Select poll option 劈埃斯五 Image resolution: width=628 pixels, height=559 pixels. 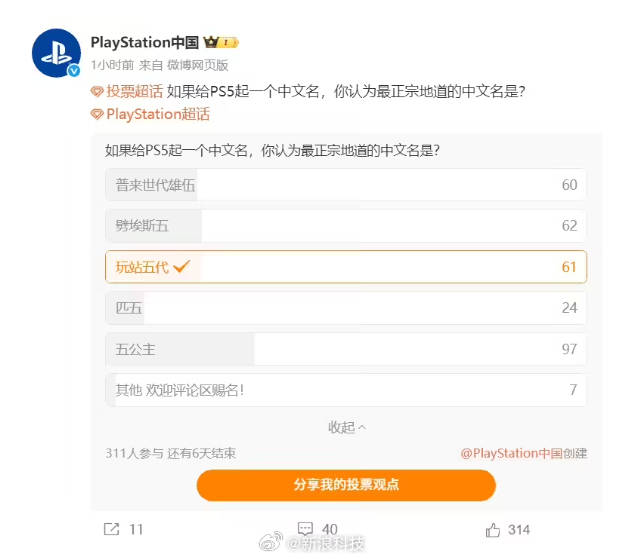click(346, 226)
